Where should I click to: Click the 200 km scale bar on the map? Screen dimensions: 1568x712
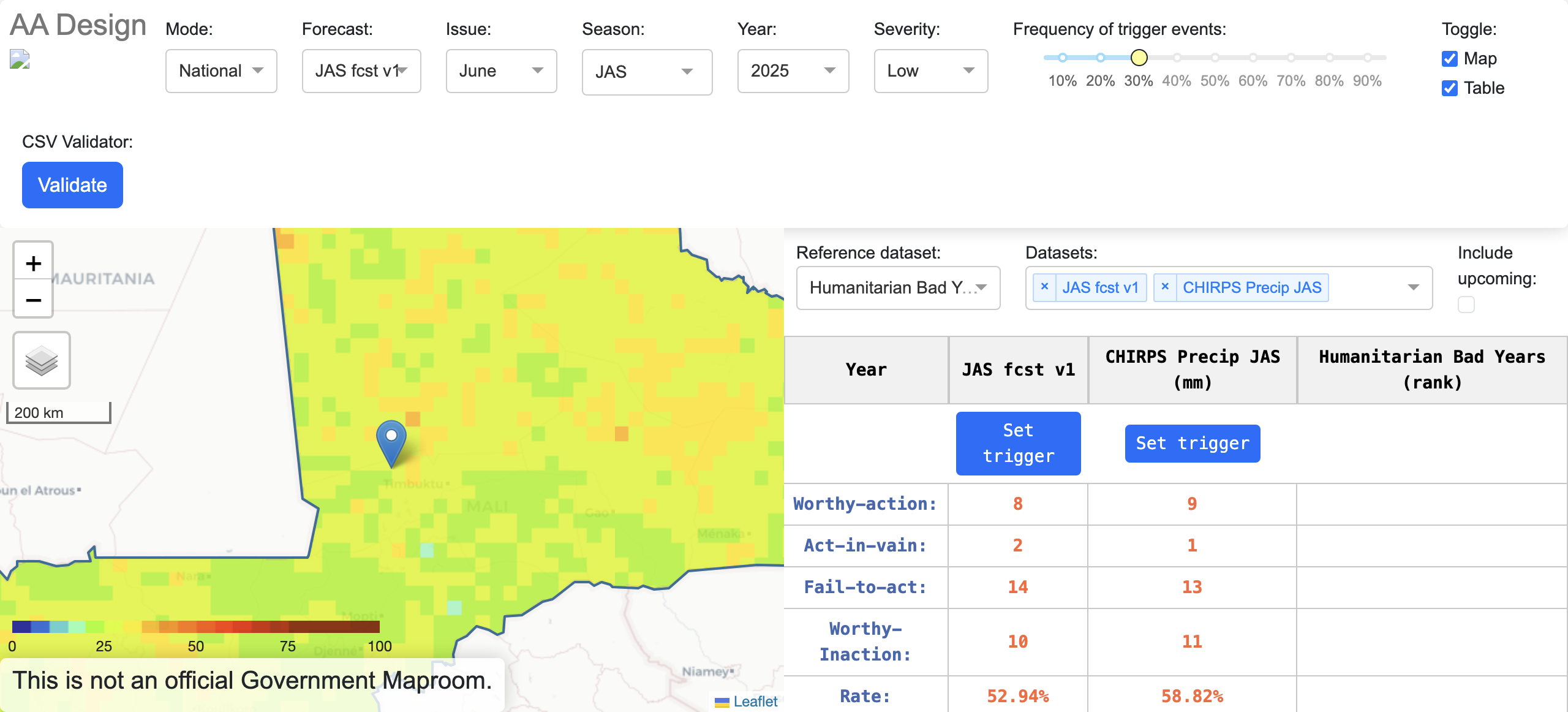[58, 412]
